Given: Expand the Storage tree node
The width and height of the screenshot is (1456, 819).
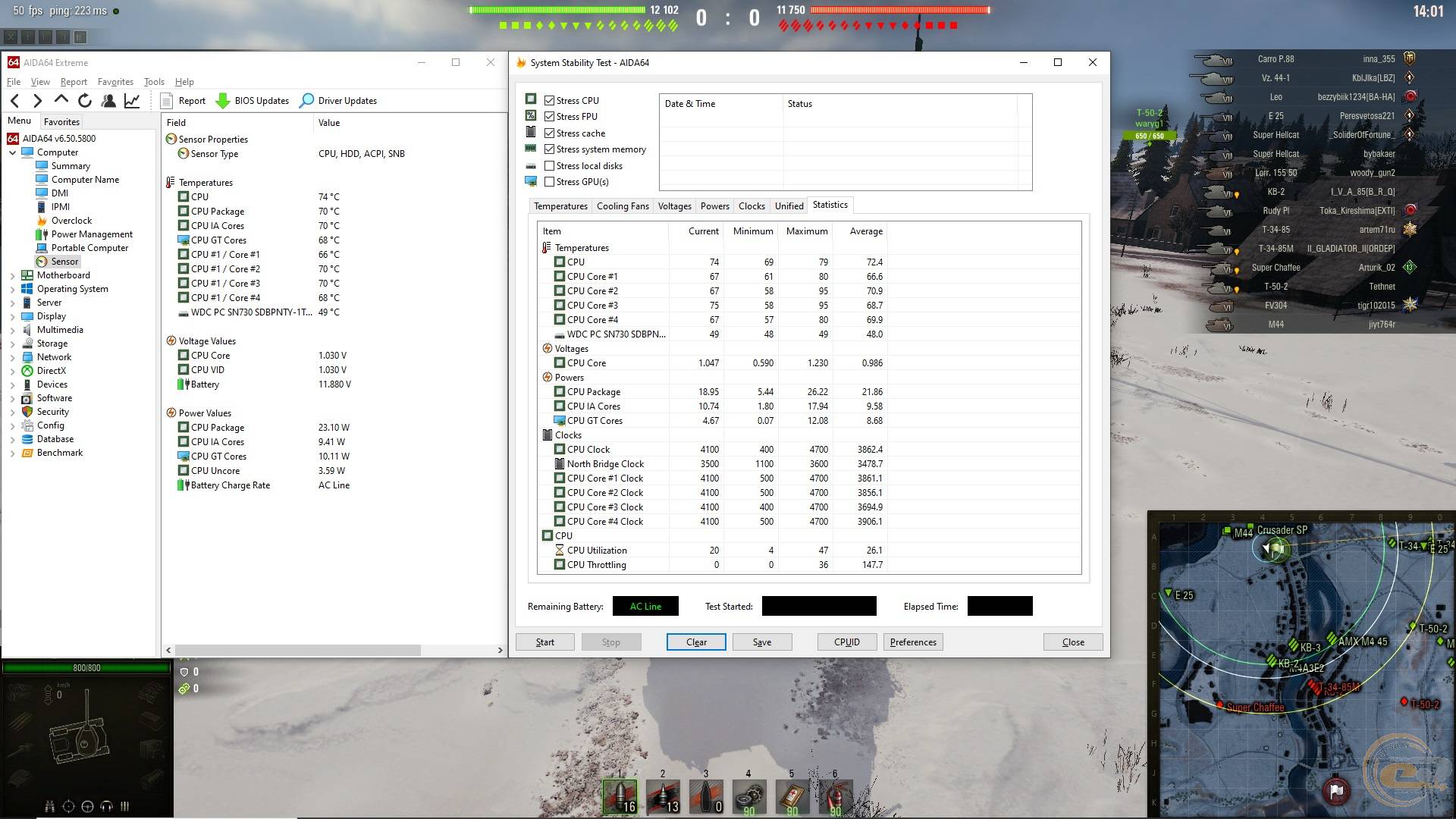Looking at the screenshot, I should [13, 344].
